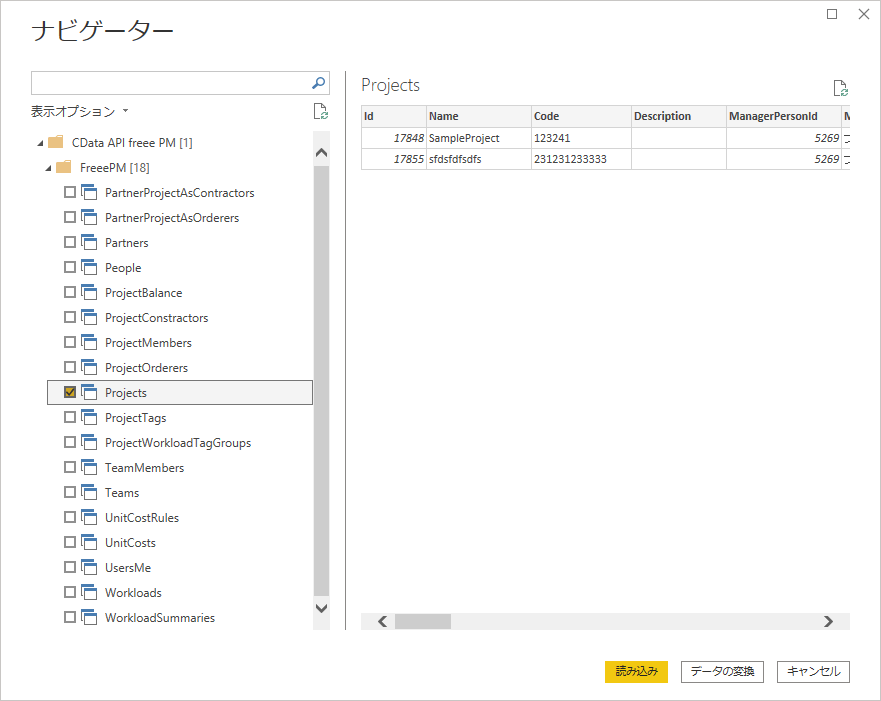The width and height of the screenshot is (881, 701).
Task: Click the search magnifier icon
Action: tap(318, 83)
